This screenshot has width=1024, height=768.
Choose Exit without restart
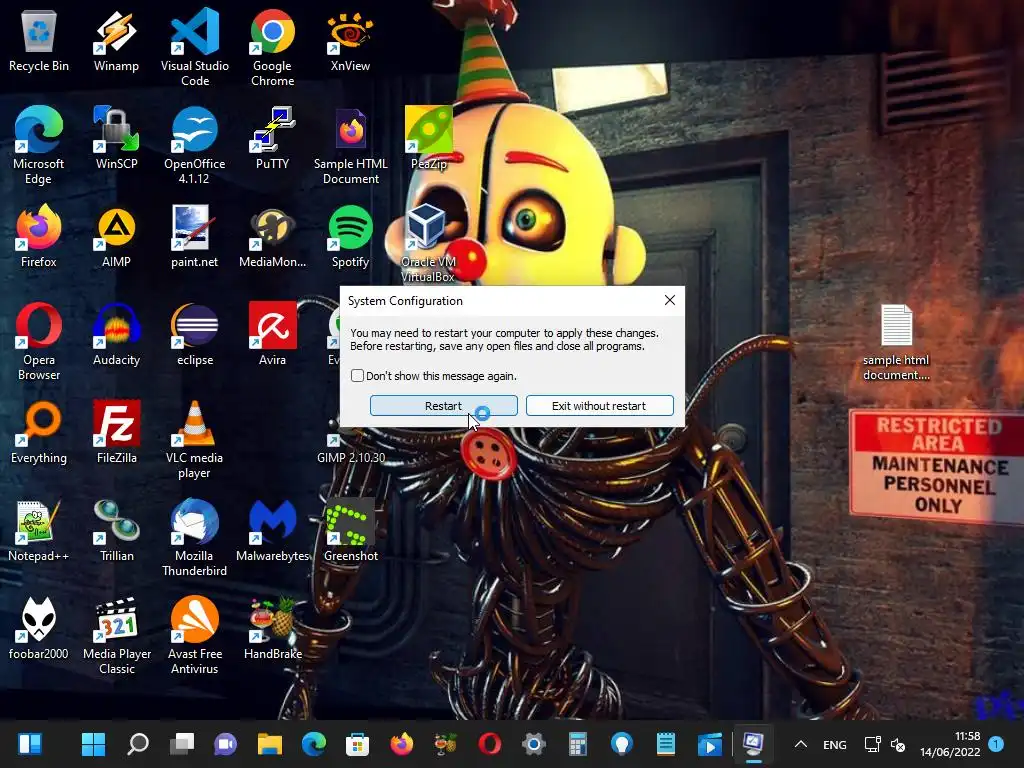[x=600, y=406]
